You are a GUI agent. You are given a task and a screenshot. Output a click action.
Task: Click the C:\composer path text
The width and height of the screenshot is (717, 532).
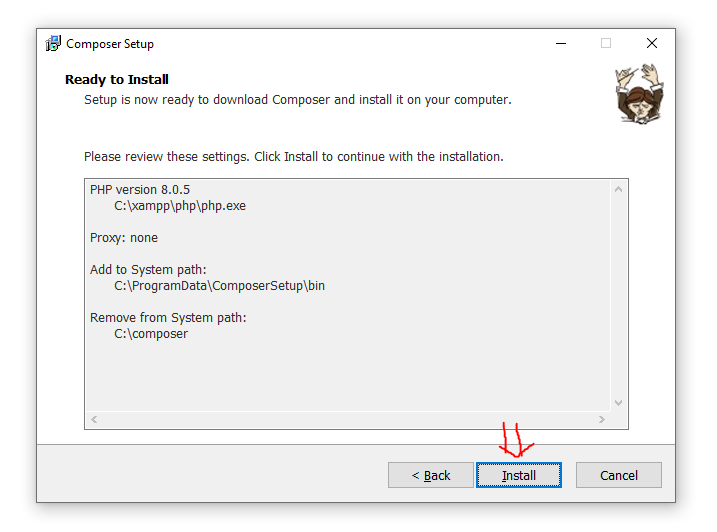tap(151, 334)
